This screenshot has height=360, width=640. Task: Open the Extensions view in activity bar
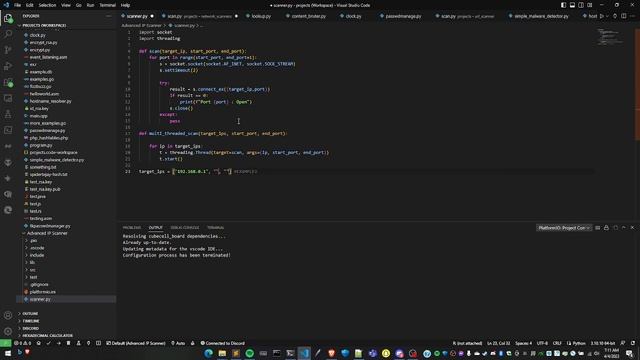tap(8, 82)
